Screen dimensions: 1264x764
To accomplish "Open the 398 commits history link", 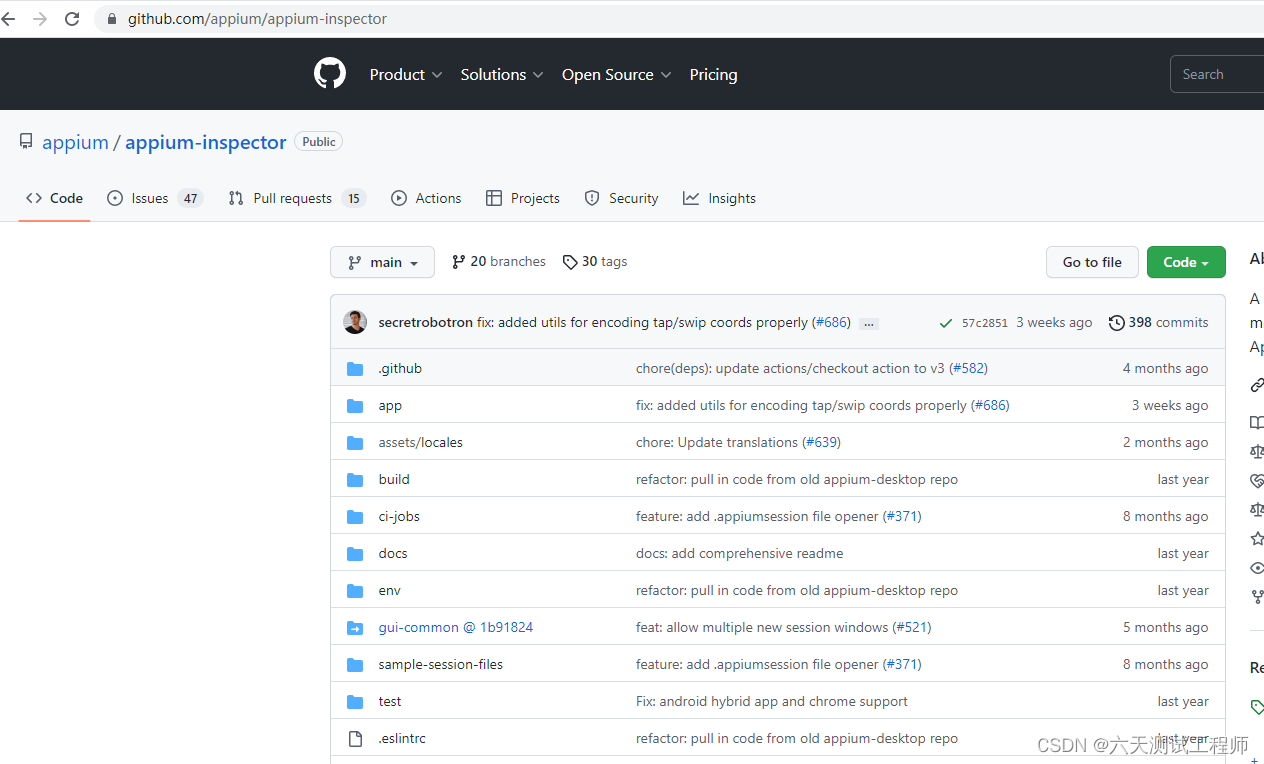I will click(1159, 323).
